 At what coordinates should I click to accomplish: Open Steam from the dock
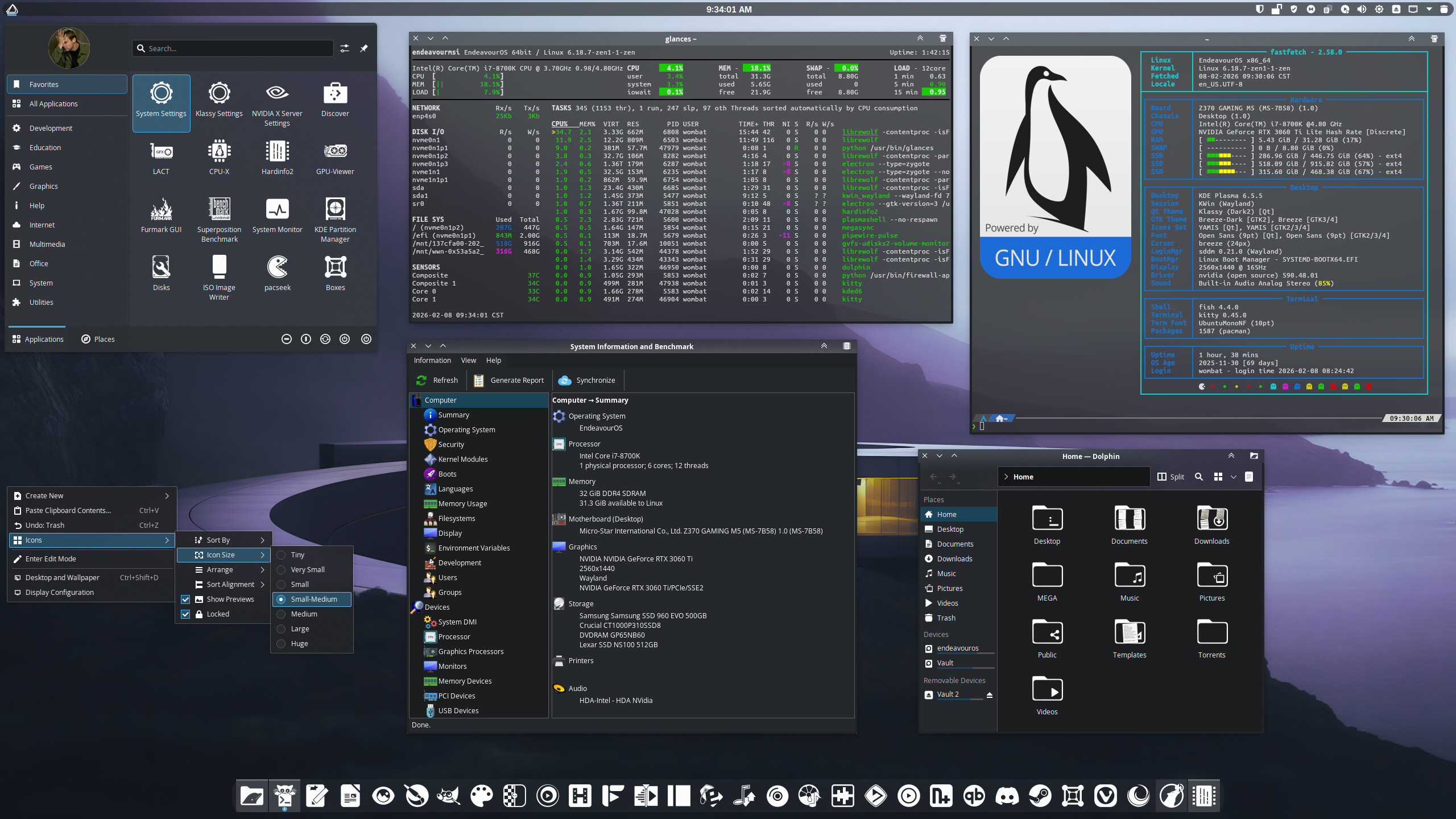[1040, 796]
